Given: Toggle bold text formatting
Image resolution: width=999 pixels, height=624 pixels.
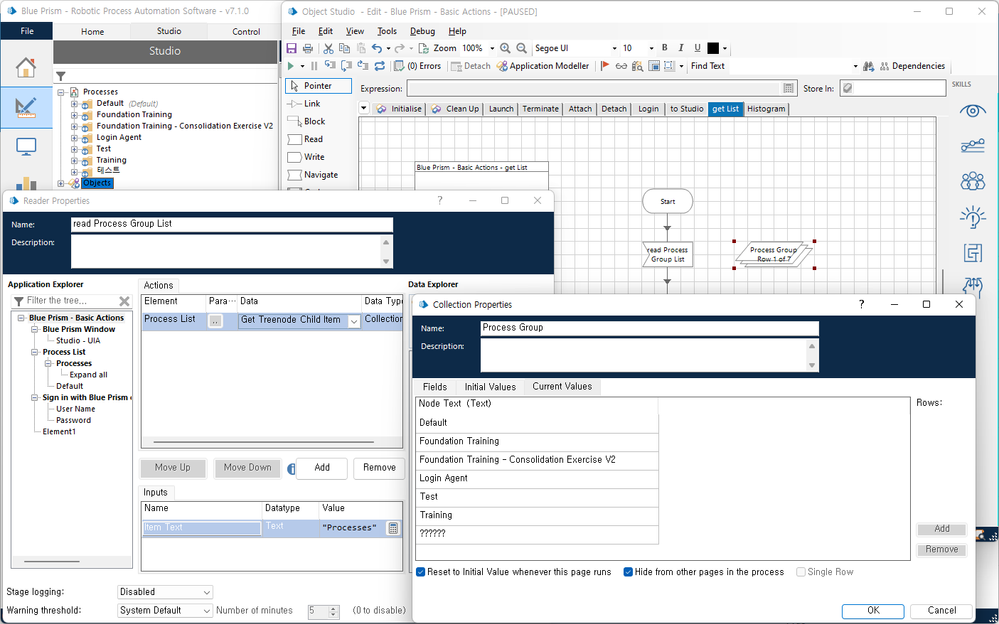Looking at the screenshot, I should 664,48.
